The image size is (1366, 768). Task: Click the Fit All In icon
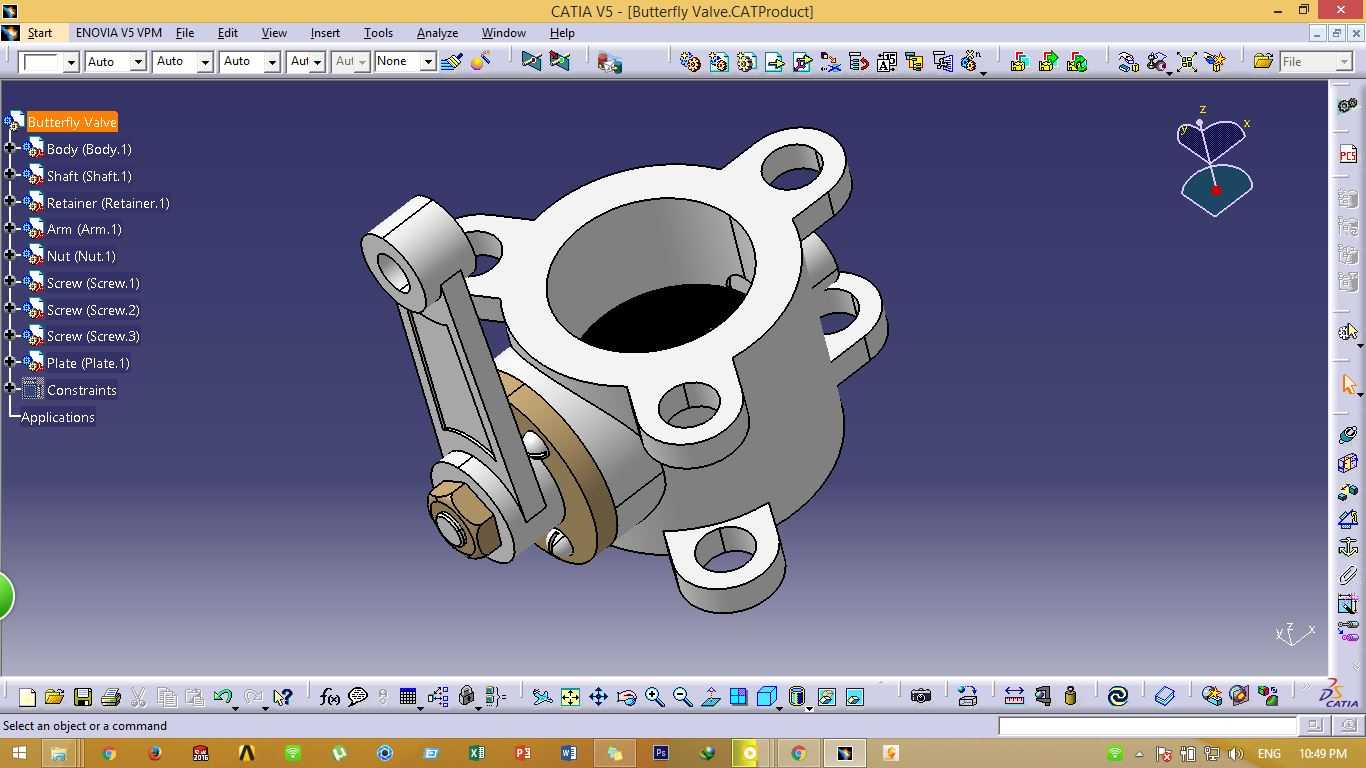[x=570, y=697]
